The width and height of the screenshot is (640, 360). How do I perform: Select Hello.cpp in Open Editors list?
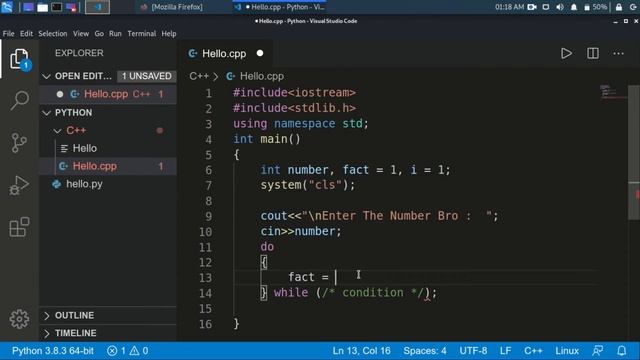(x=108, y=94)
